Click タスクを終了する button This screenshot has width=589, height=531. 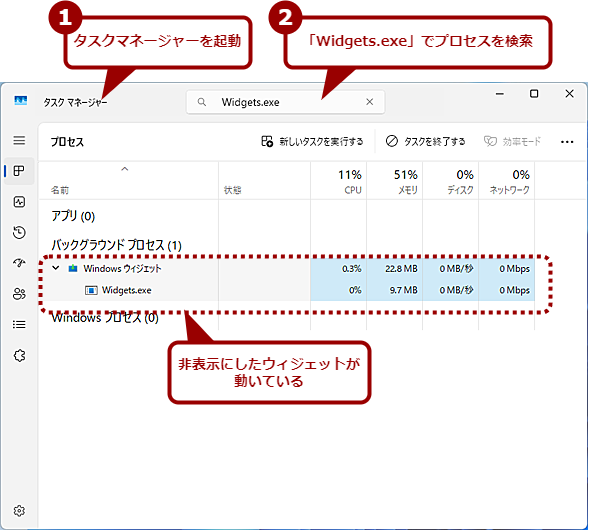coord(426,142)
